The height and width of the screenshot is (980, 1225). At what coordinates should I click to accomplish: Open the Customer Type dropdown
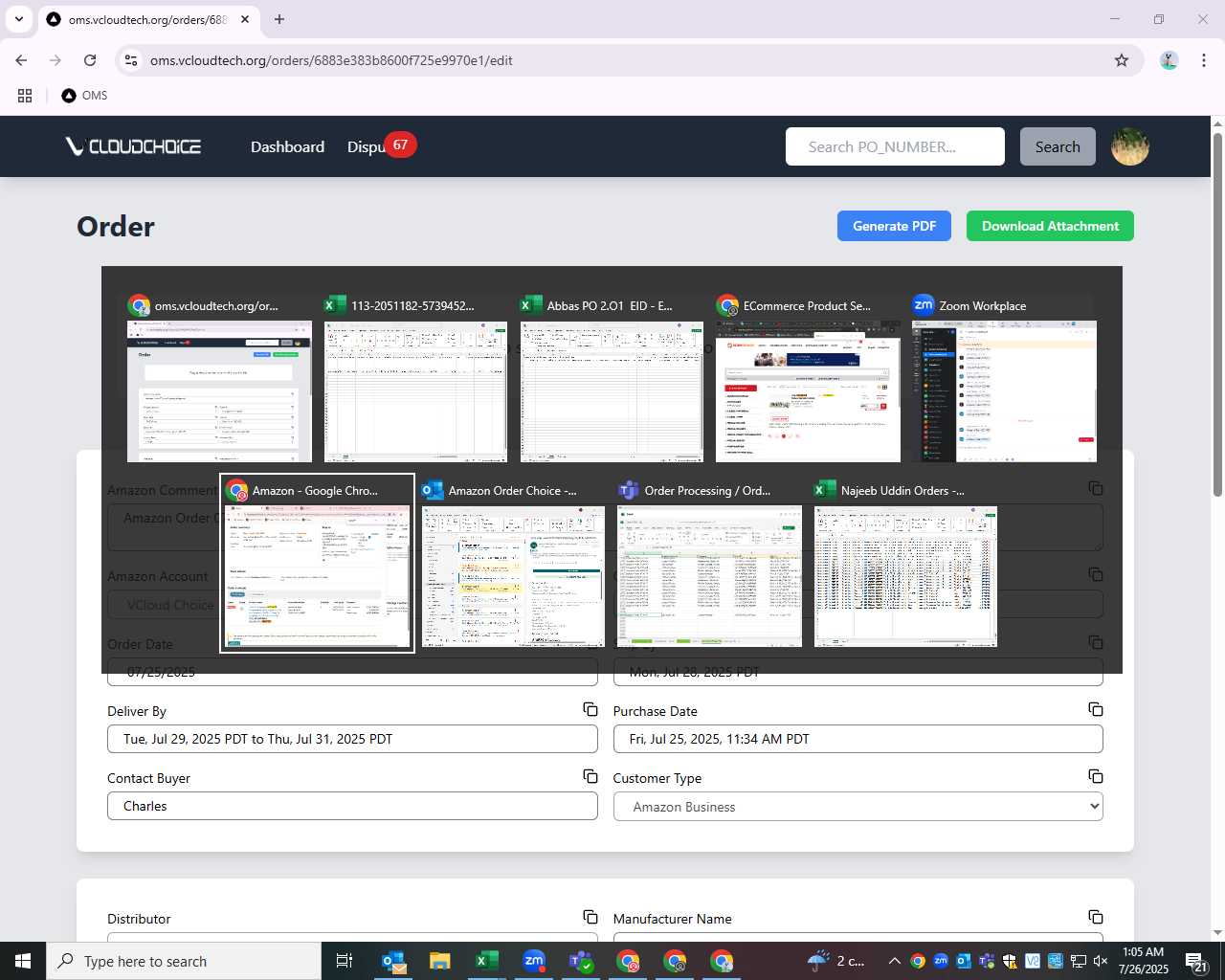point(857,807)
